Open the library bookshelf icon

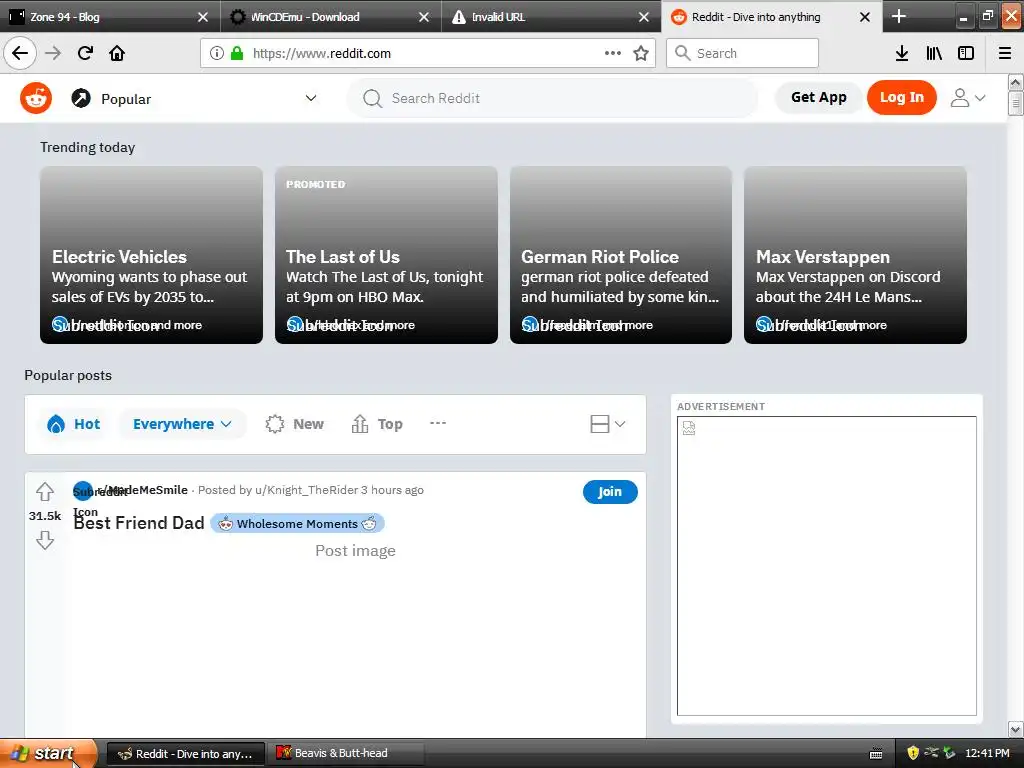click(x=934, y=53)
